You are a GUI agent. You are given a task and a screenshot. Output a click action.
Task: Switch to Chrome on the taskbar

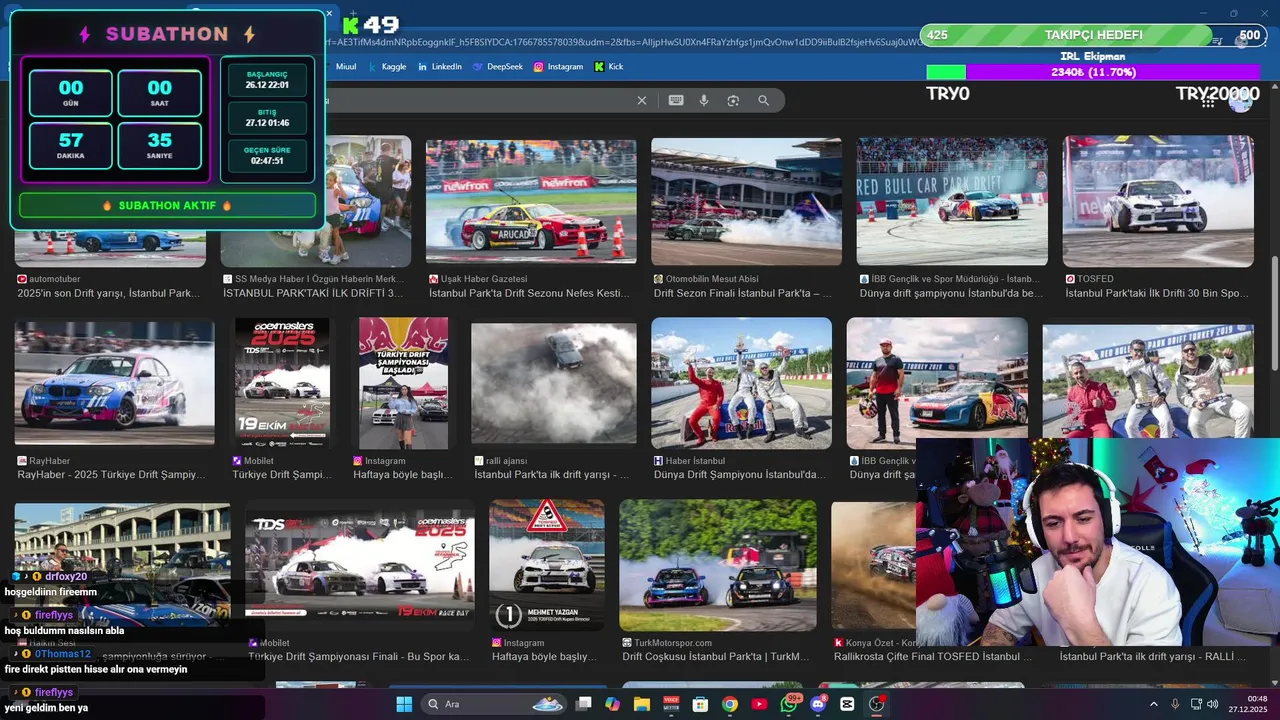[730, 704]
